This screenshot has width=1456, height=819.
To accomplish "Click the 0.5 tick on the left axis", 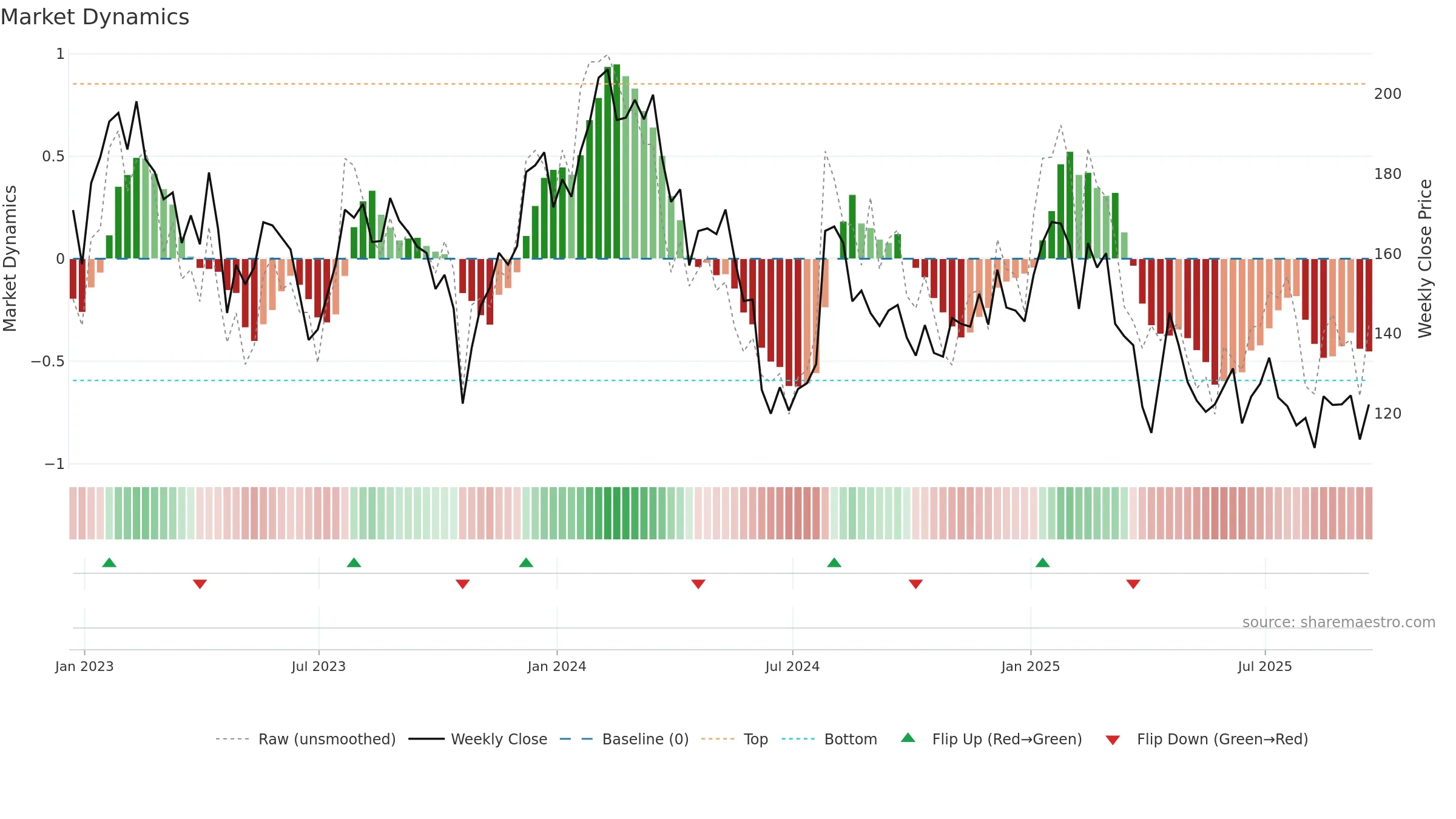I will pos(53,157).
